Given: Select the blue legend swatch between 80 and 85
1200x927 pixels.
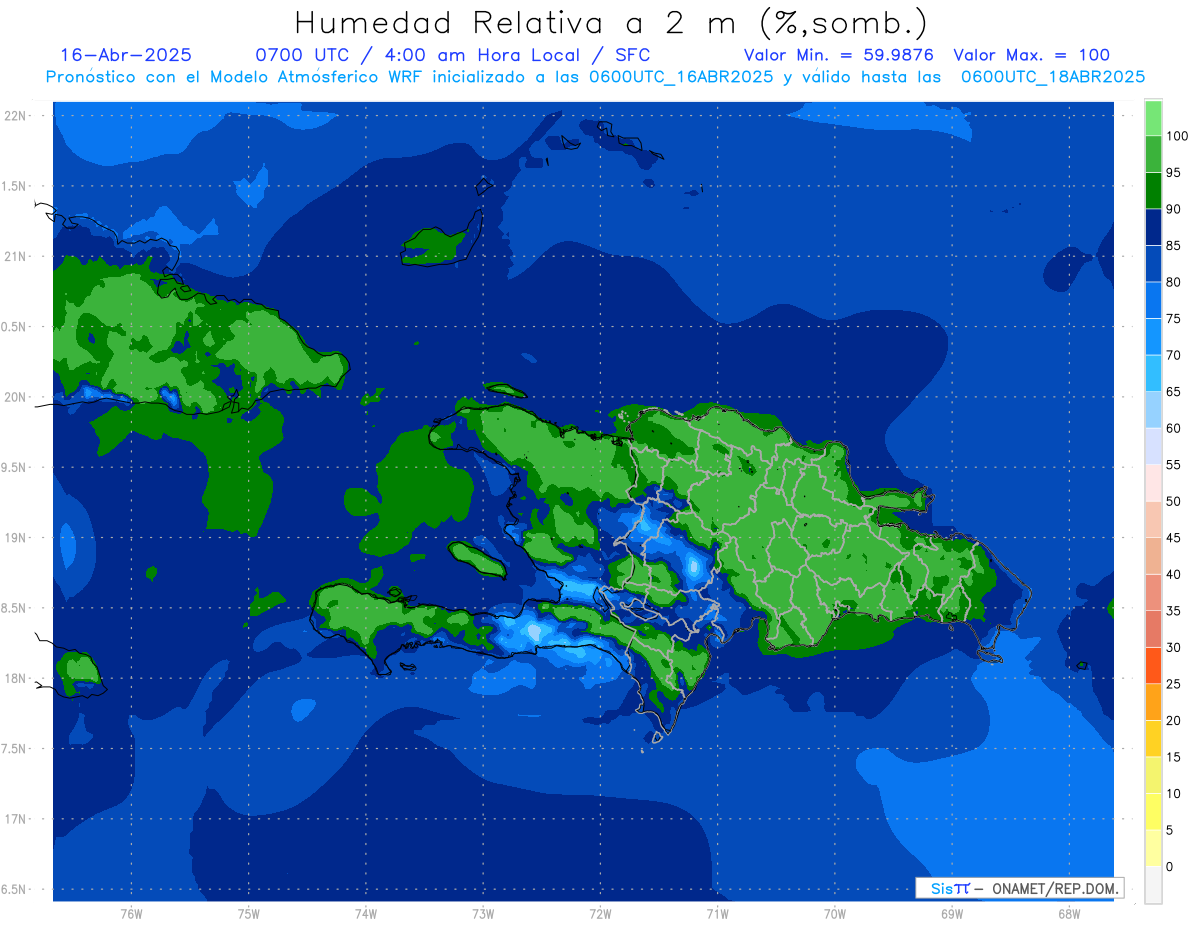Looking at the screenshot, I should 1153,264.
